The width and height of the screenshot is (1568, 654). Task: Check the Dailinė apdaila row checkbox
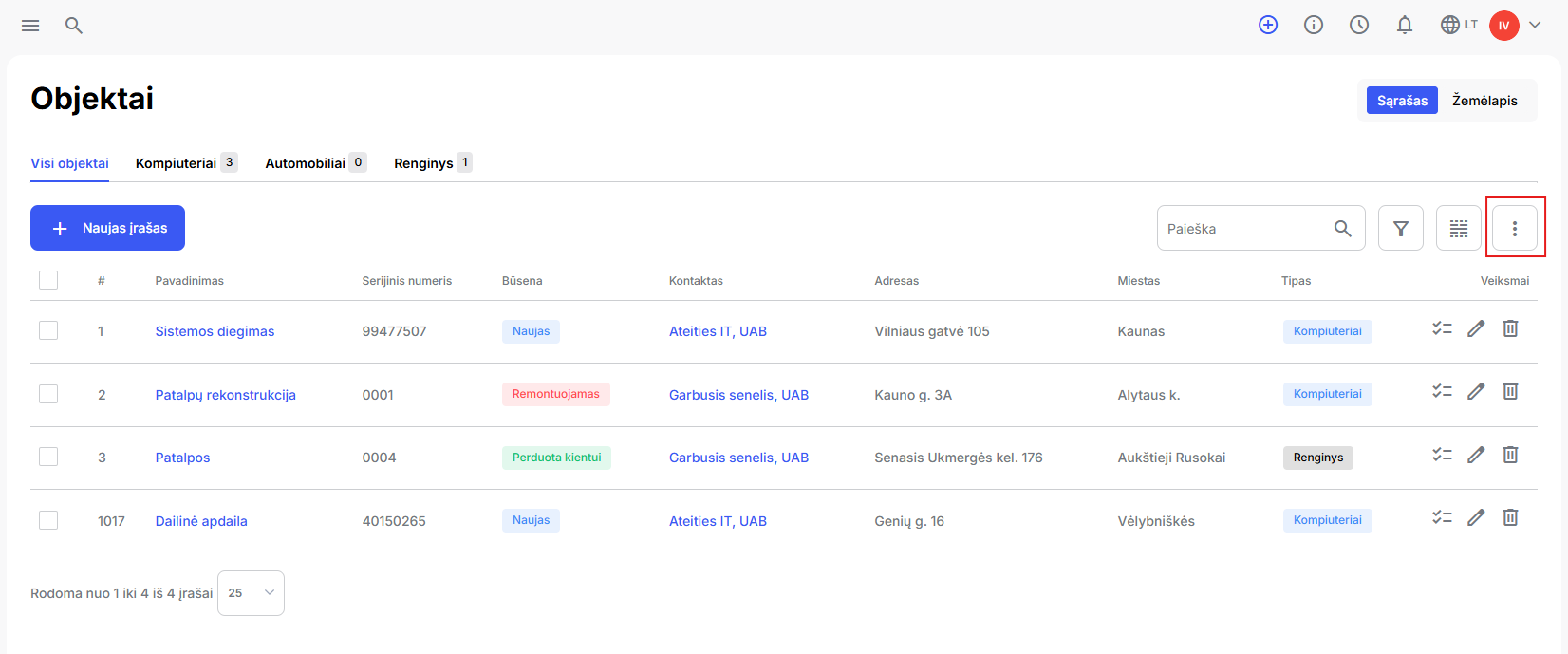(x=48, y=520)
